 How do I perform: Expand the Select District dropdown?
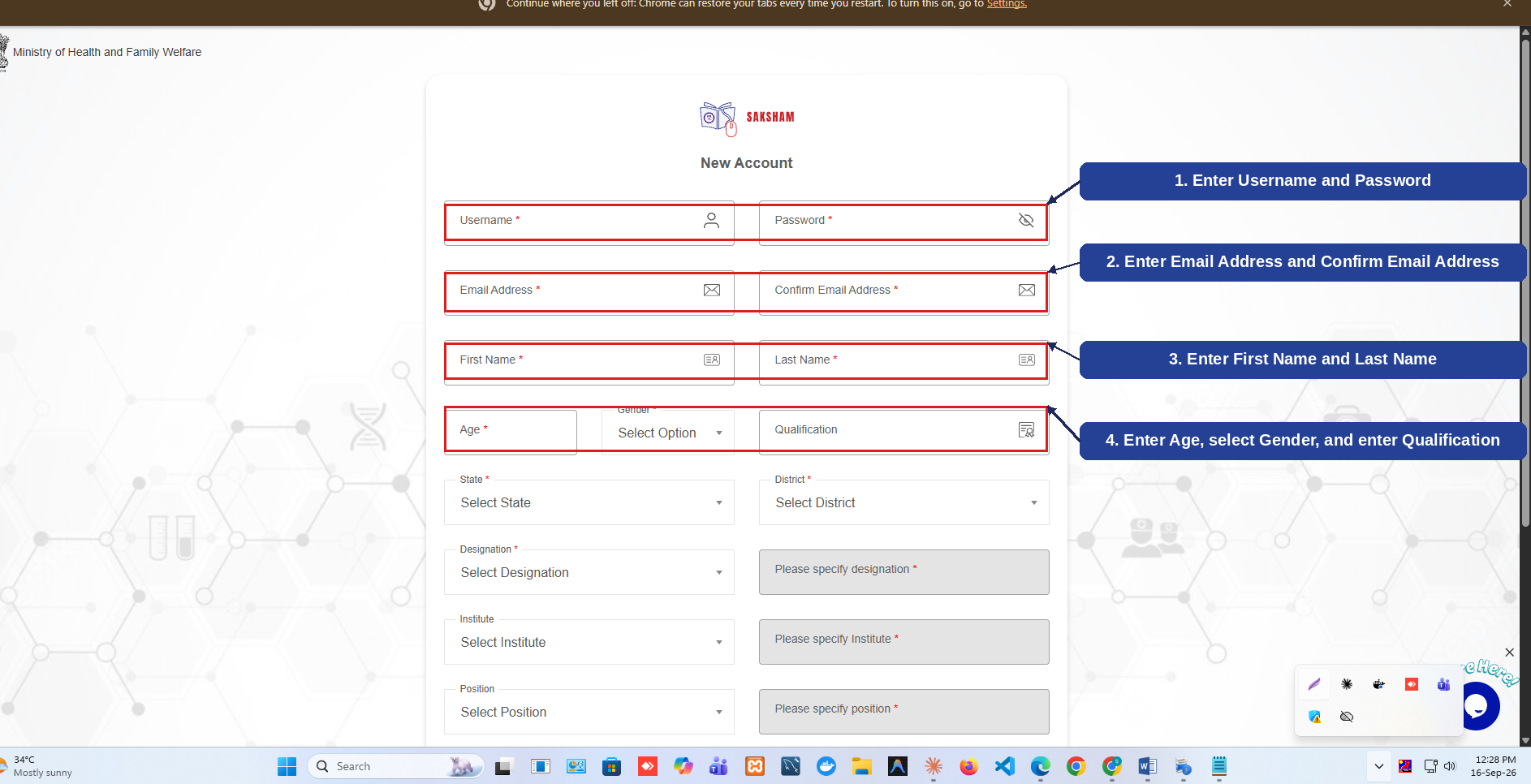click(904, 502)
